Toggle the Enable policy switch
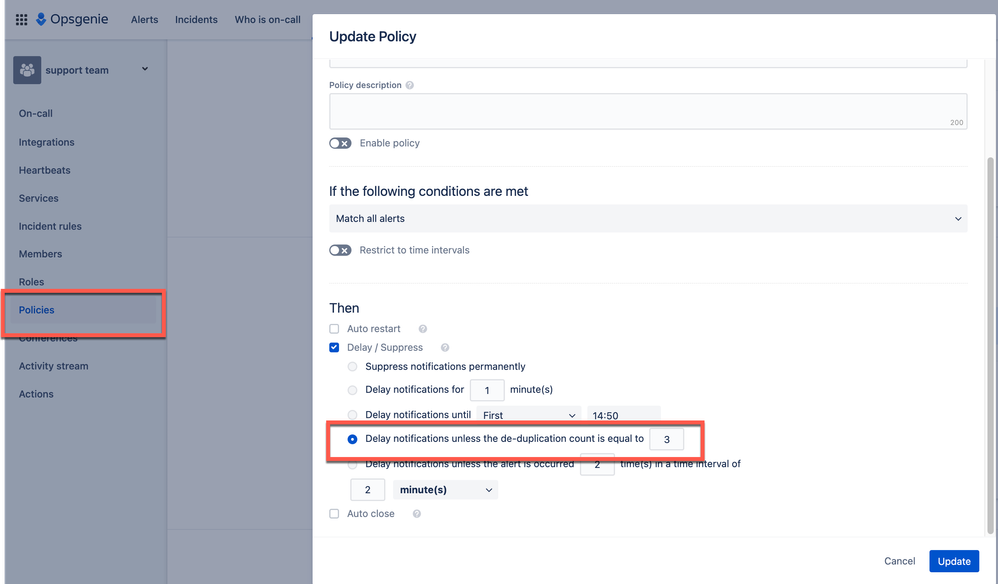 (x=340, y=143)
